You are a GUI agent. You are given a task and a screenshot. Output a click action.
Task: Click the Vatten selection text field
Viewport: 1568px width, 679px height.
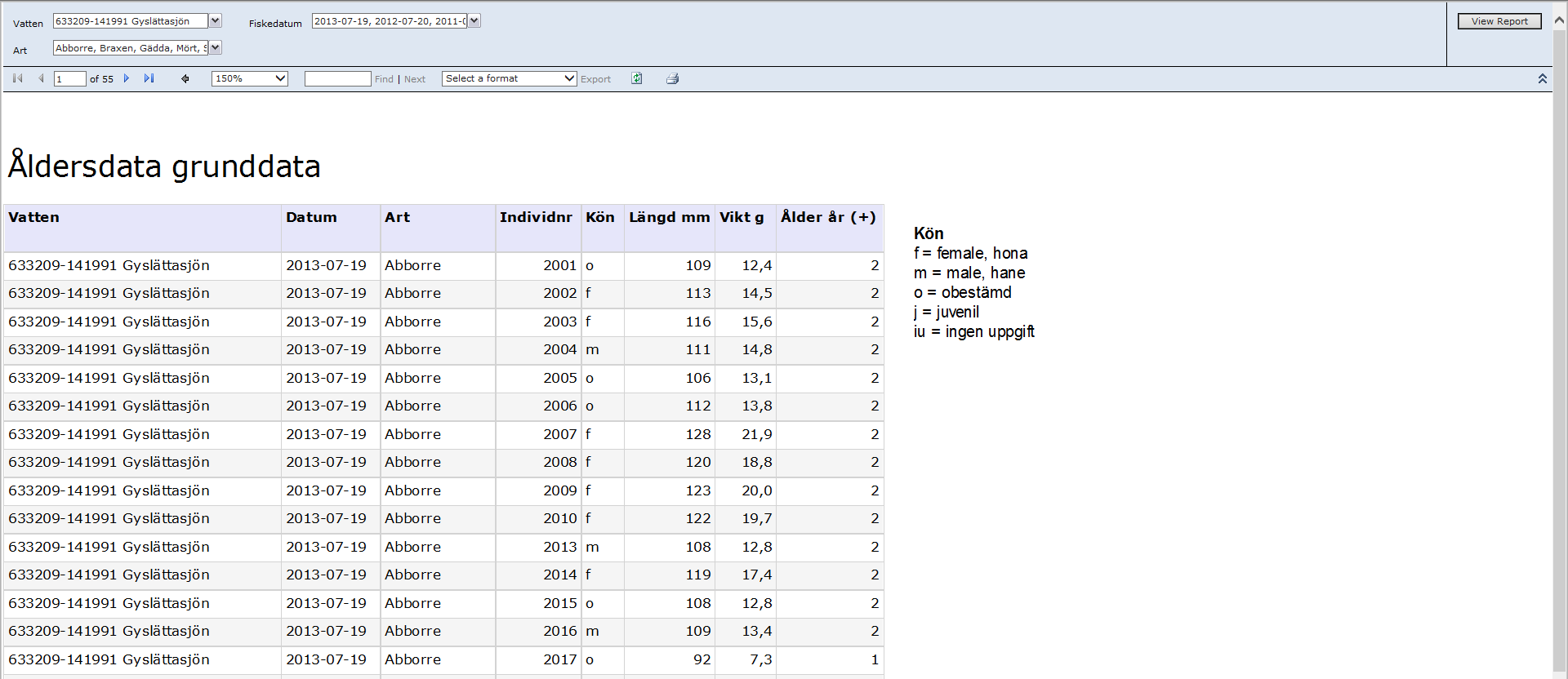coord(131,21)
